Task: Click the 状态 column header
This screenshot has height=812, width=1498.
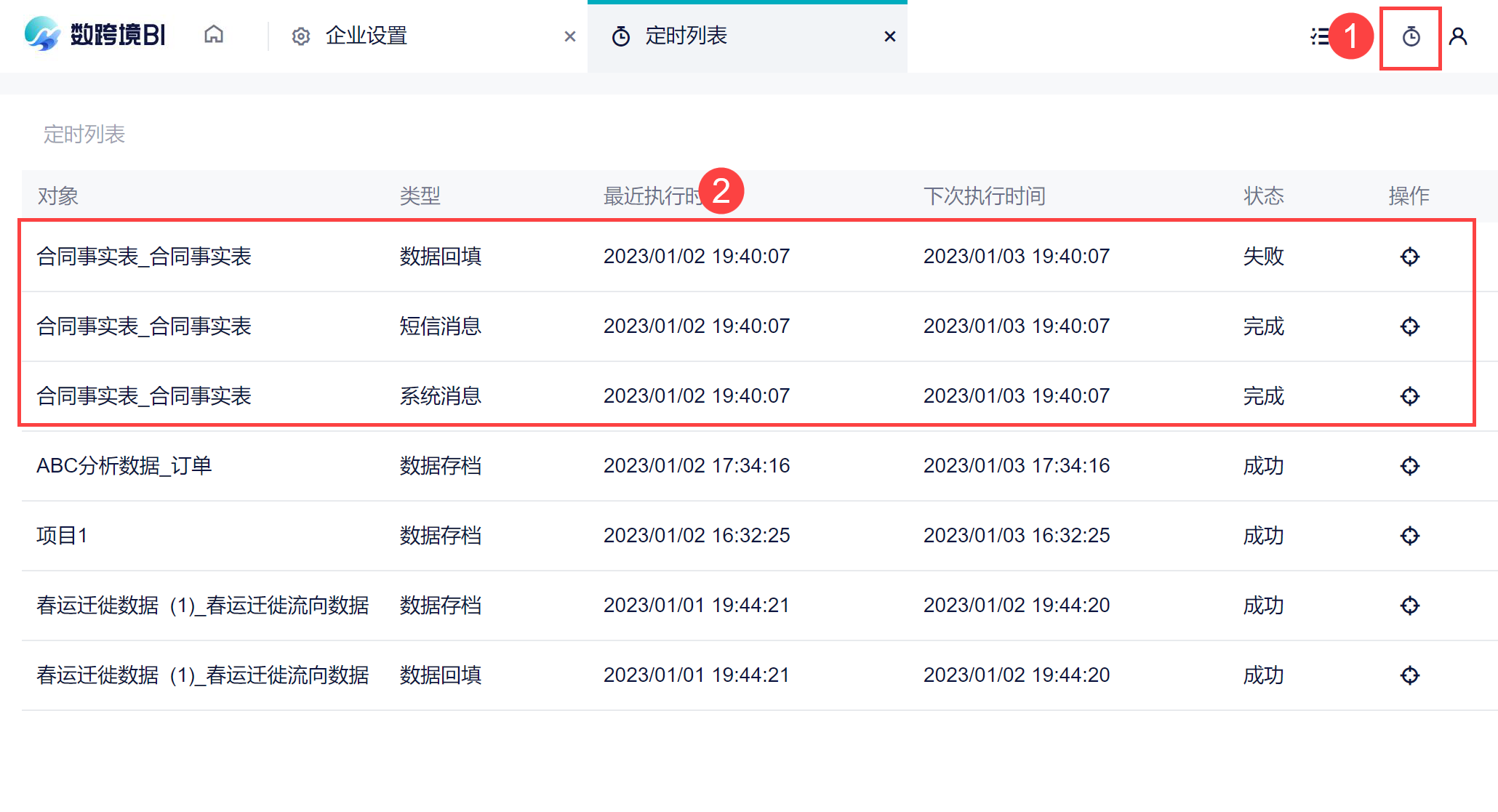Action: coord(1263,196)
